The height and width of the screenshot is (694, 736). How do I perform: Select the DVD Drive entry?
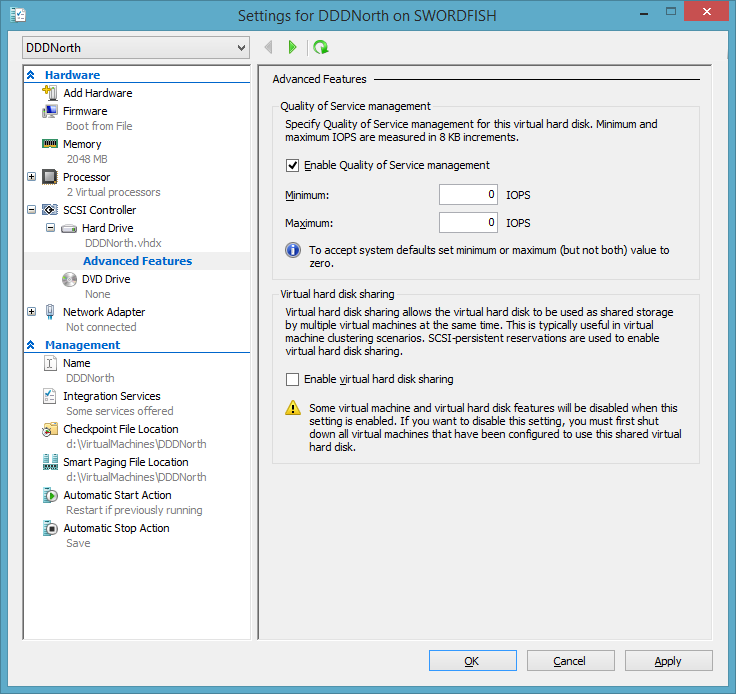(106, 279)
